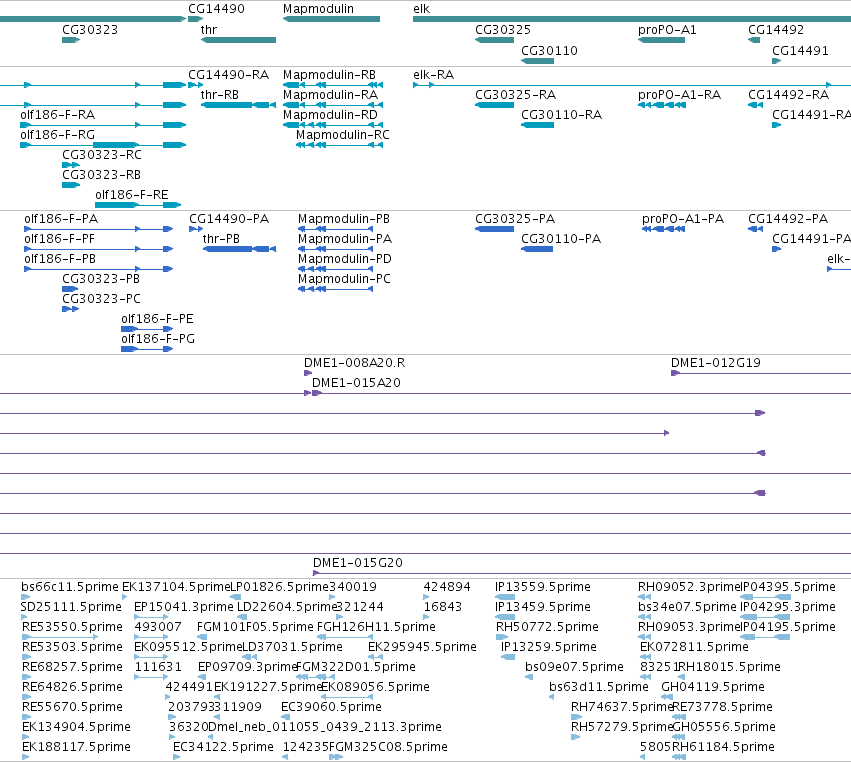The height and width of the screenshot is (762, 851).
Task: Click EST EC34122.5prime
Action: (x=223, y=747)
